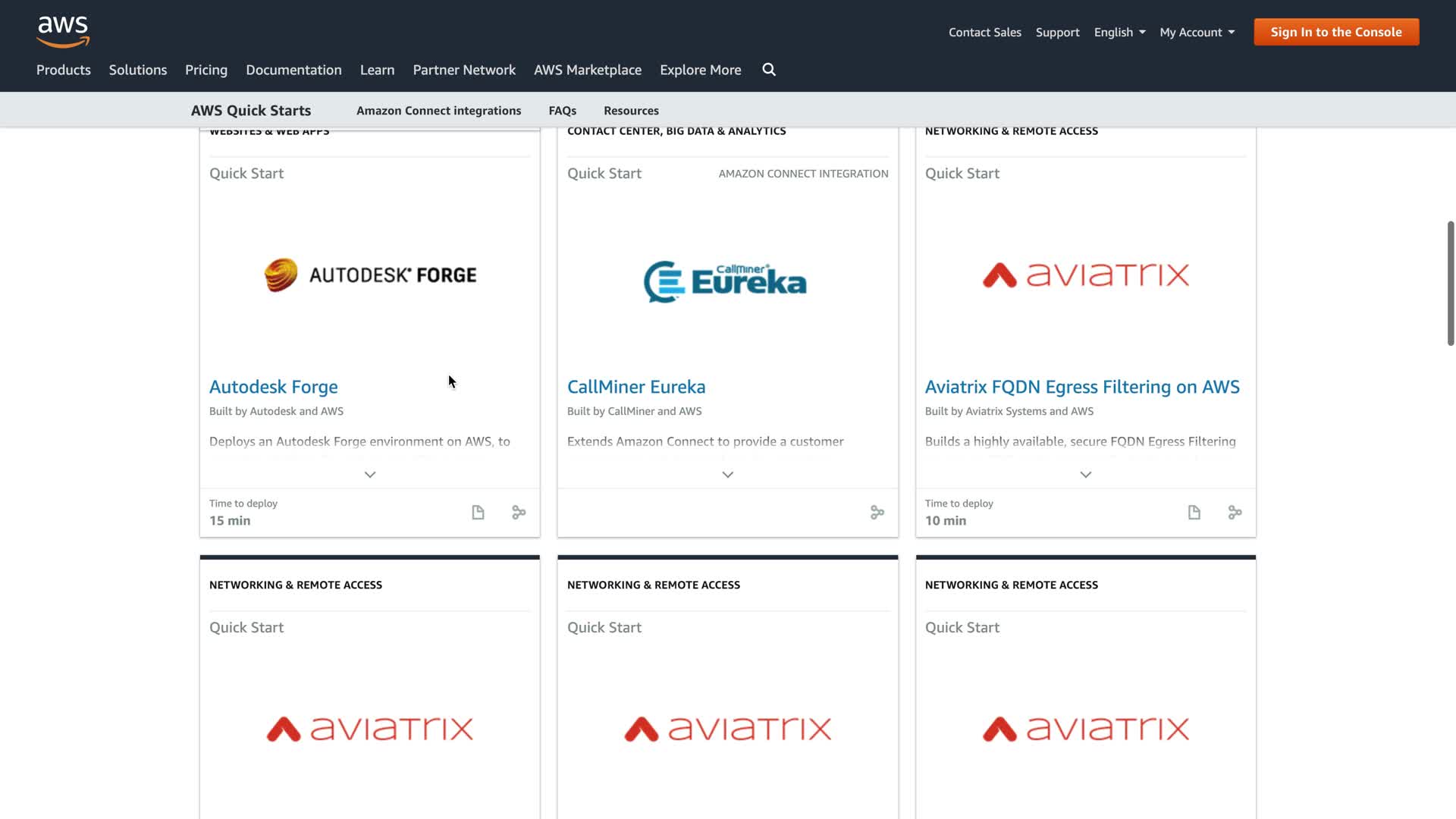
Task: Click the Autodesk Forge logo image
Action: click(370, 275)
